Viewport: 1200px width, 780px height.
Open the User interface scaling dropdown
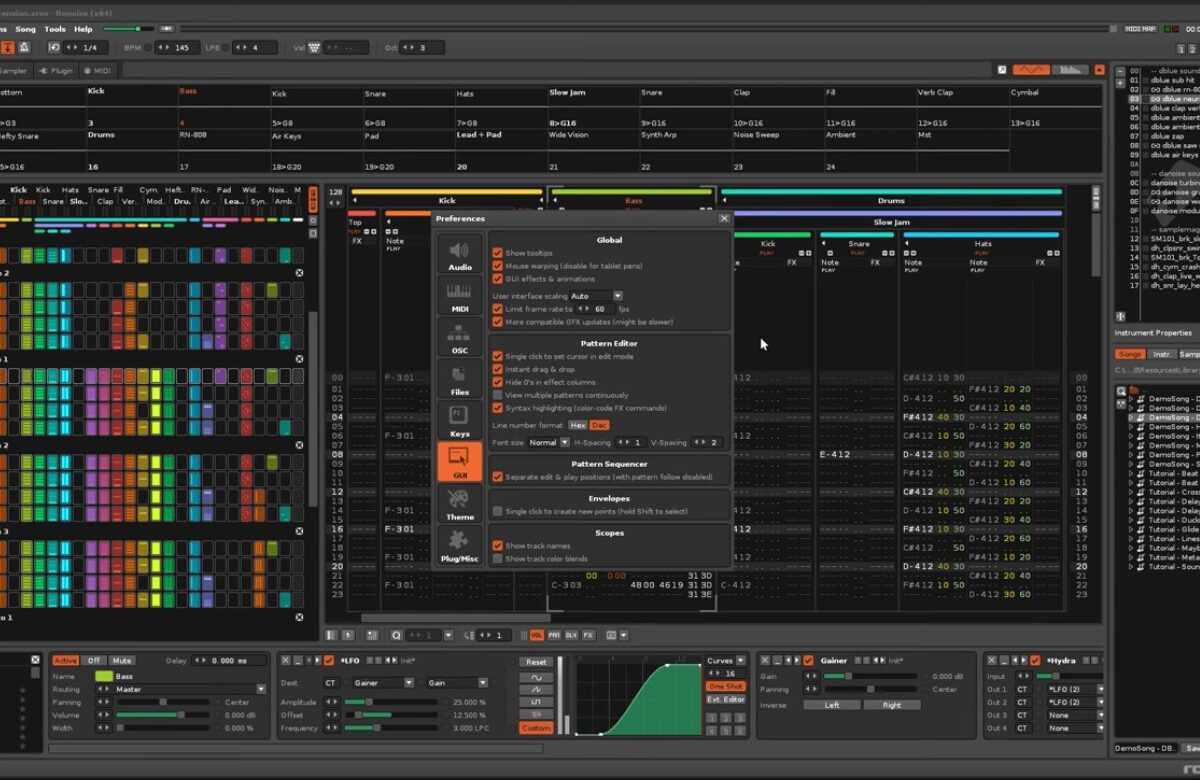point(596,296)
